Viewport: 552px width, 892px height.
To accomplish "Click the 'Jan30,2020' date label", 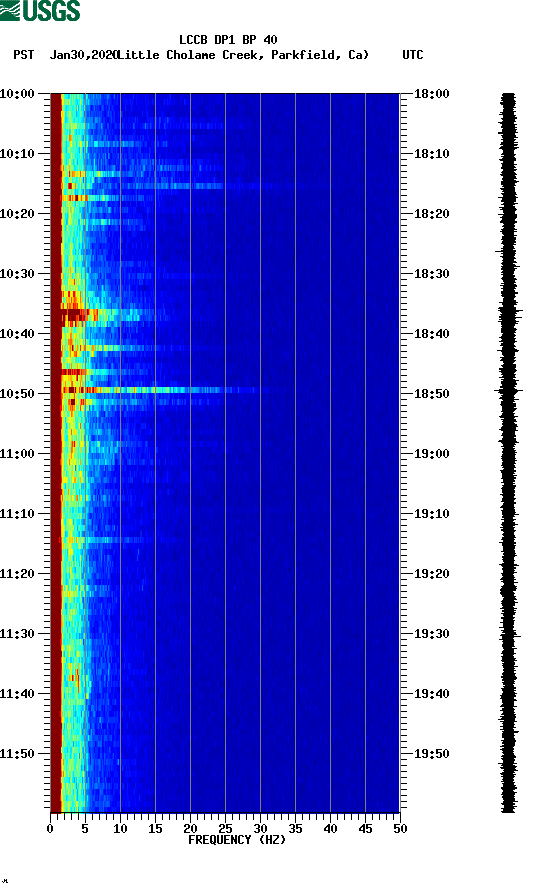I will click(x=83, y=55).
